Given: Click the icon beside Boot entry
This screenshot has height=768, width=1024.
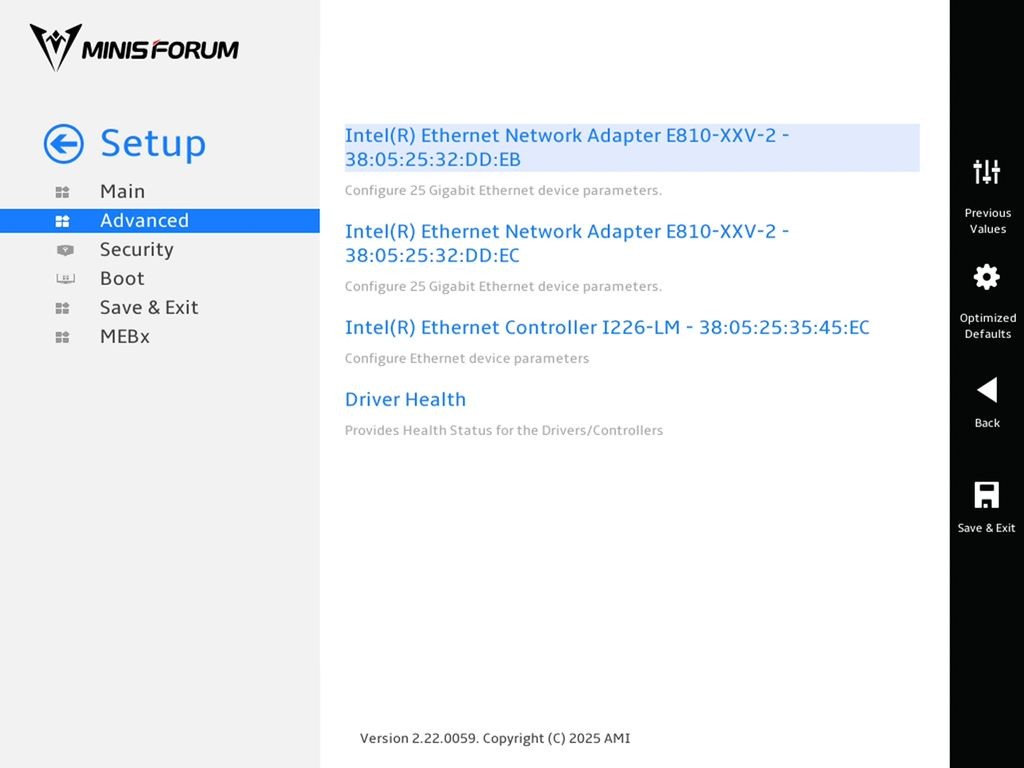Looking at the screenshot, I should click(65, 279).
